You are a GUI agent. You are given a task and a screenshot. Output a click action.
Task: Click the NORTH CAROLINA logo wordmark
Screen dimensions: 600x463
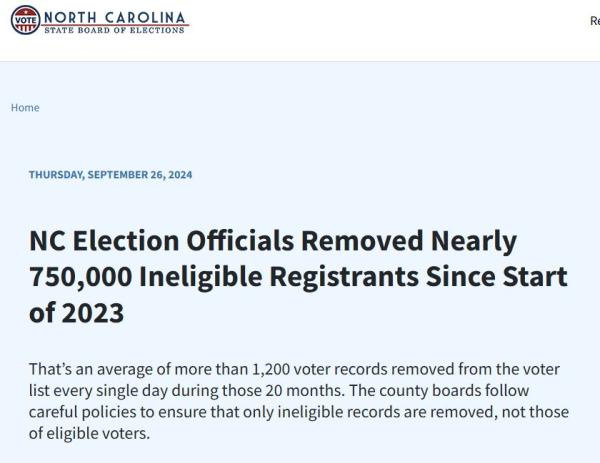[x=114, y=18]
